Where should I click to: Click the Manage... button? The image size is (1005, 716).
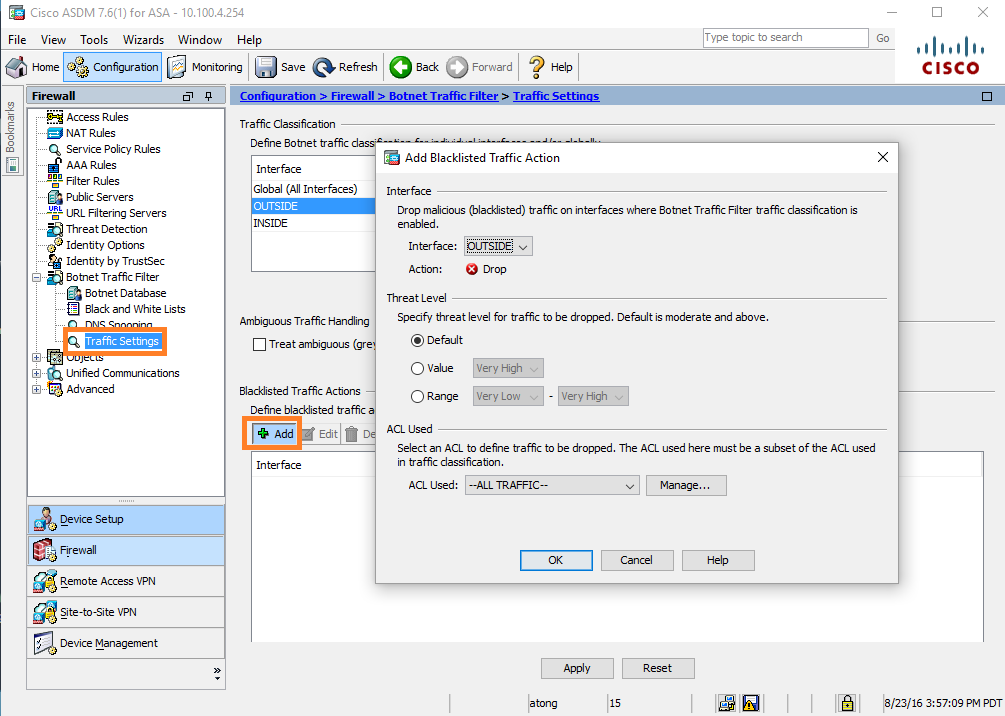[x=686, y=485]
